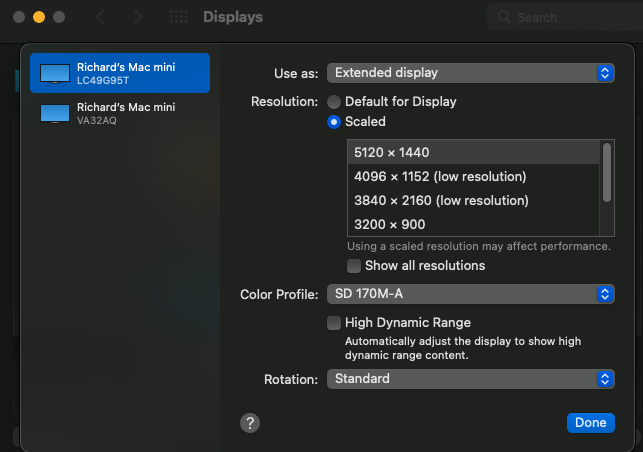Click the forward navigation chevron

click(138, 17)
